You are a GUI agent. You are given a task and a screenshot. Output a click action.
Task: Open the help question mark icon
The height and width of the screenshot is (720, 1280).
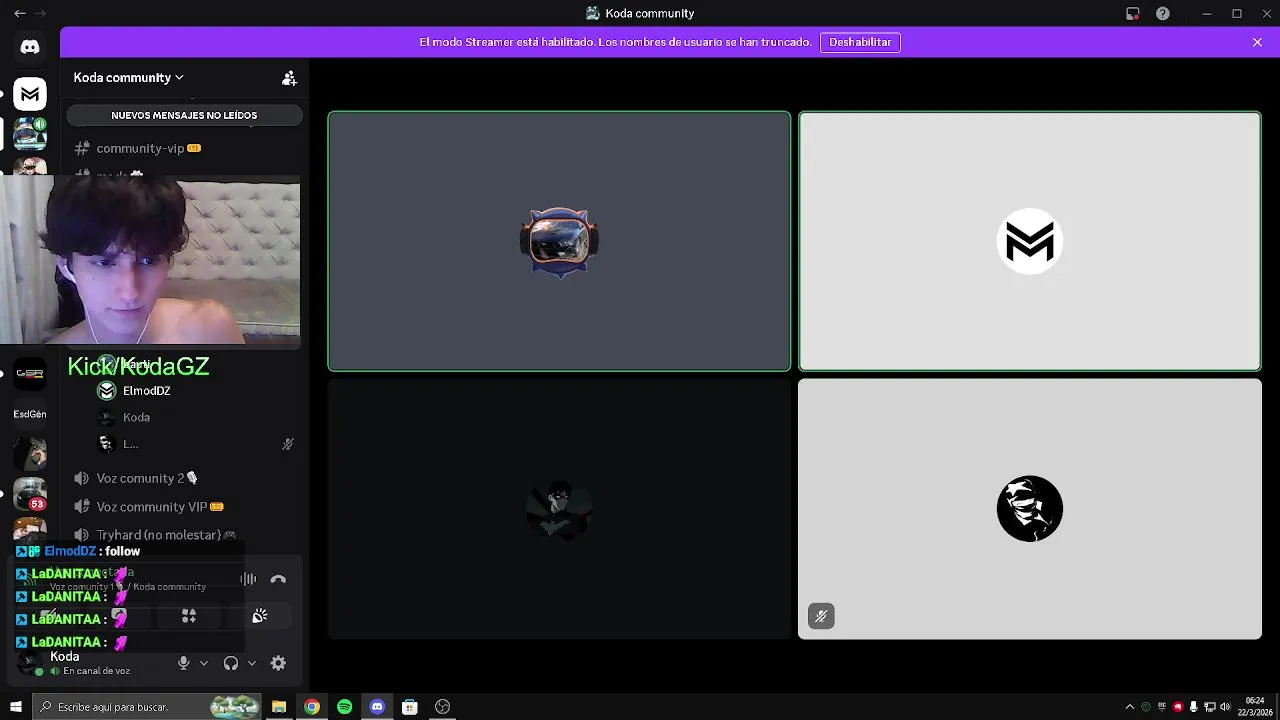(1163, 13)
